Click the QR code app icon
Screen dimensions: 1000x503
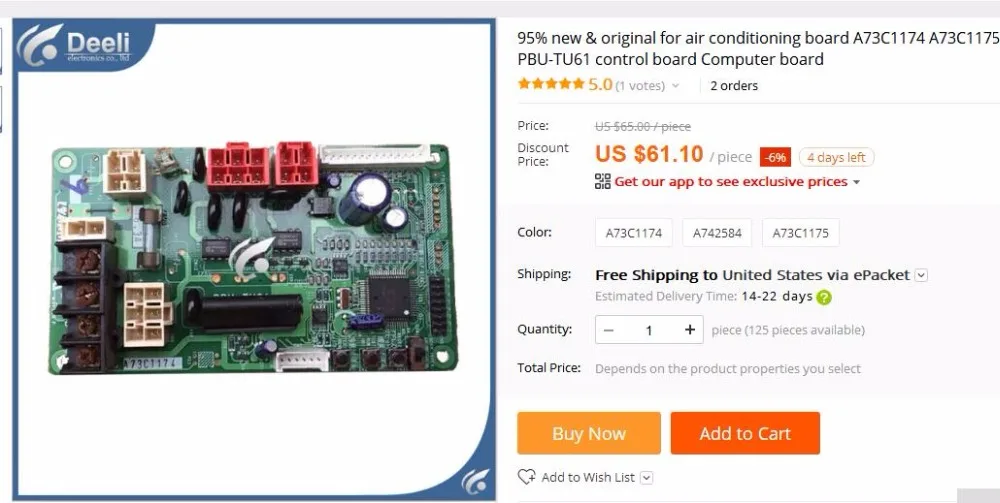(x=603, y=182)
